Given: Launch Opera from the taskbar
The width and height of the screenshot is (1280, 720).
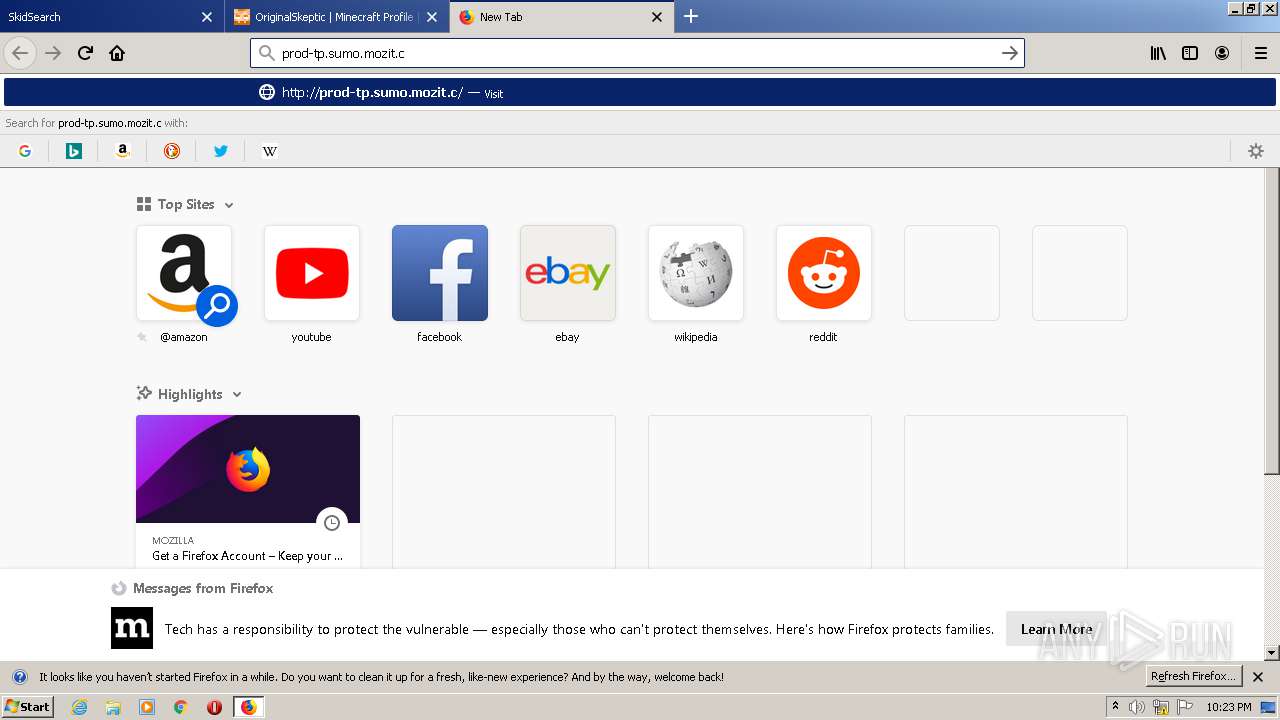Looking at the screenshot, I should (x=214, y=707).
